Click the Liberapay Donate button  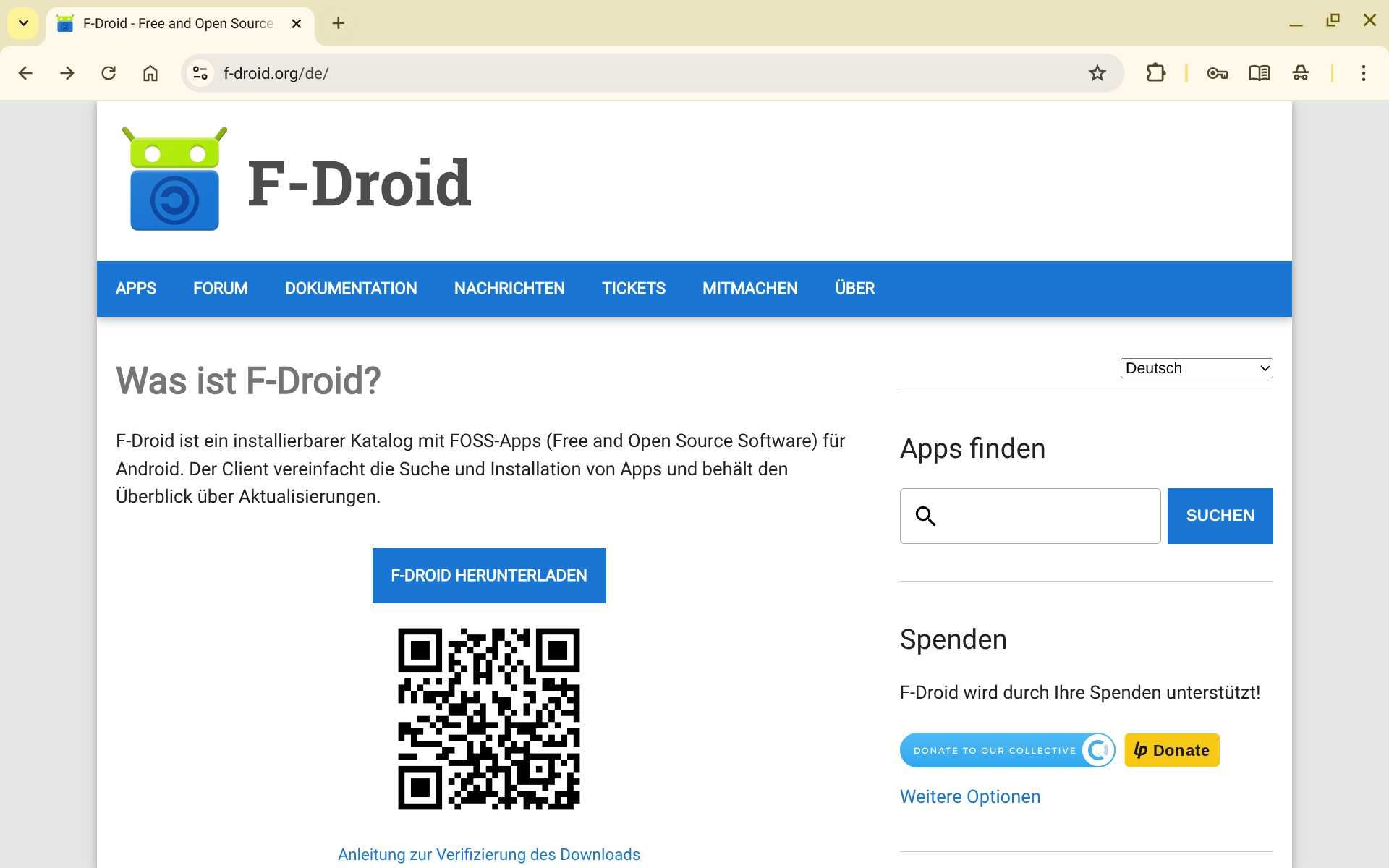(x=1171, y=750)
